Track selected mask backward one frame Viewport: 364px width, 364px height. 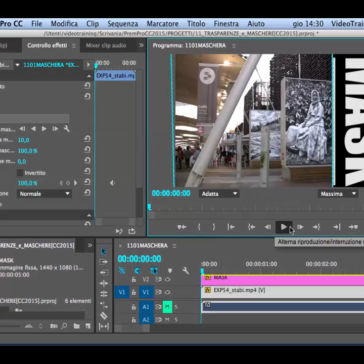22,129
